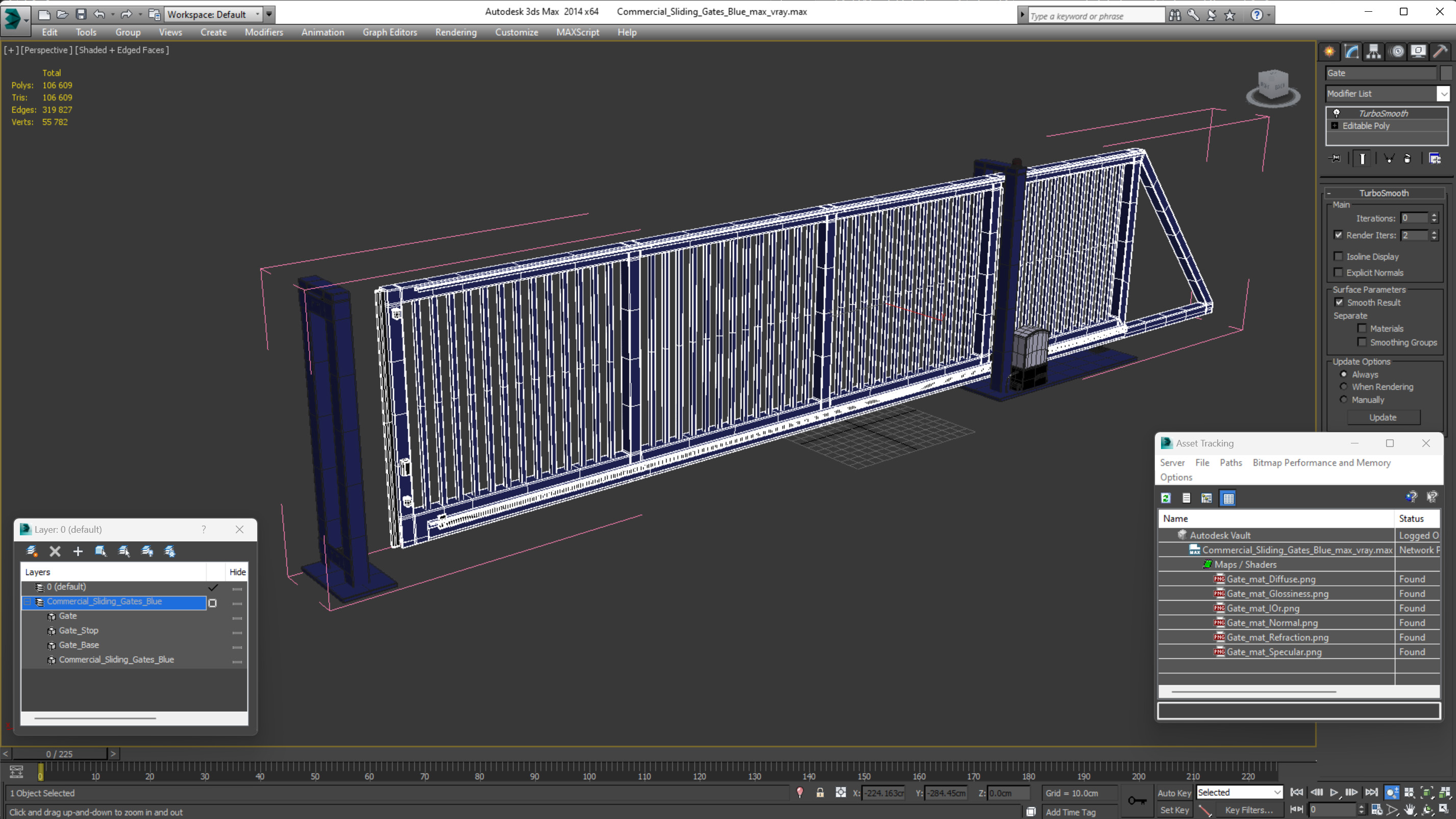Click Make Unique icon in modifier stack
This screenshot has width=1456, height=819.
(x=1389, y=159)
